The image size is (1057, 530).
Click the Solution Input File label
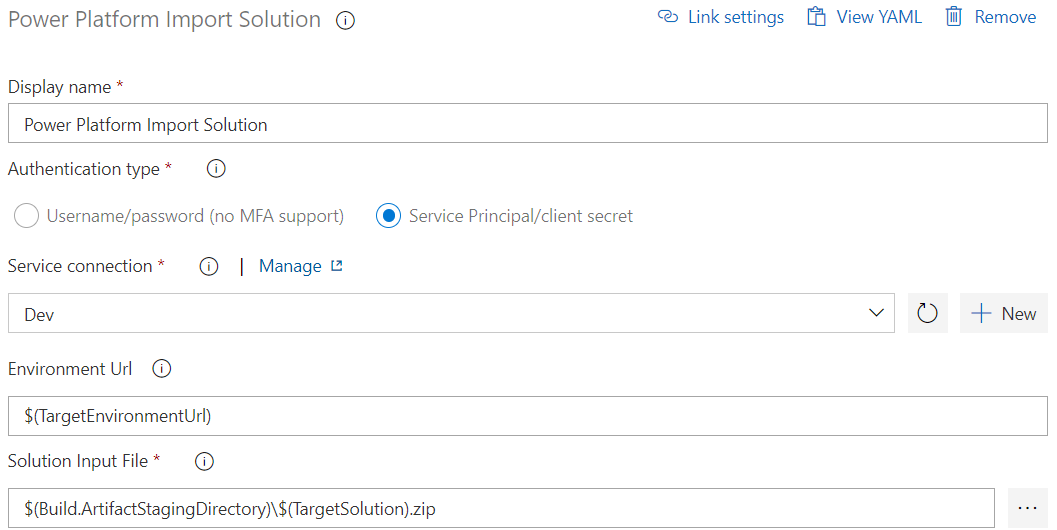coord(78,461)
